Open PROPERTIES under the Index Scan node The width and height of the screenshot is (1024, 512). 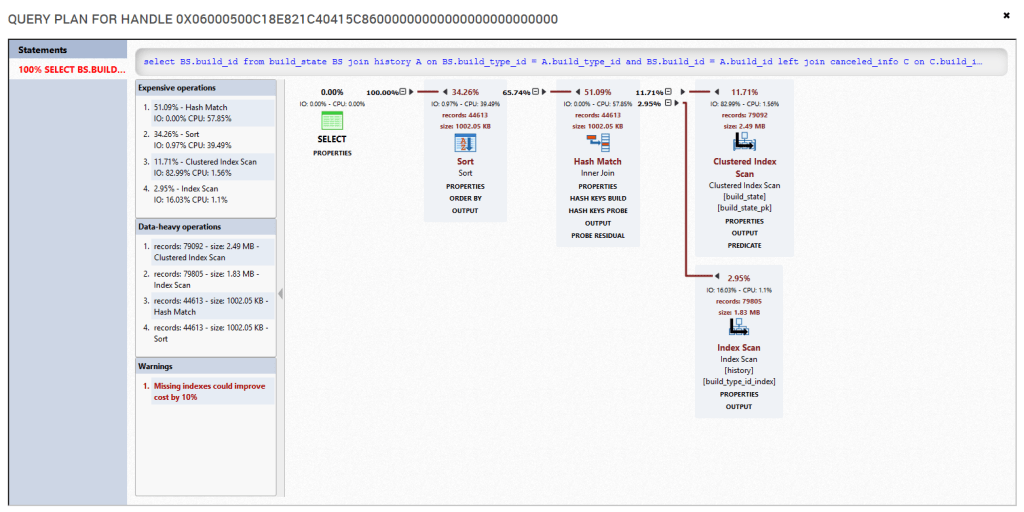(739, 394)
